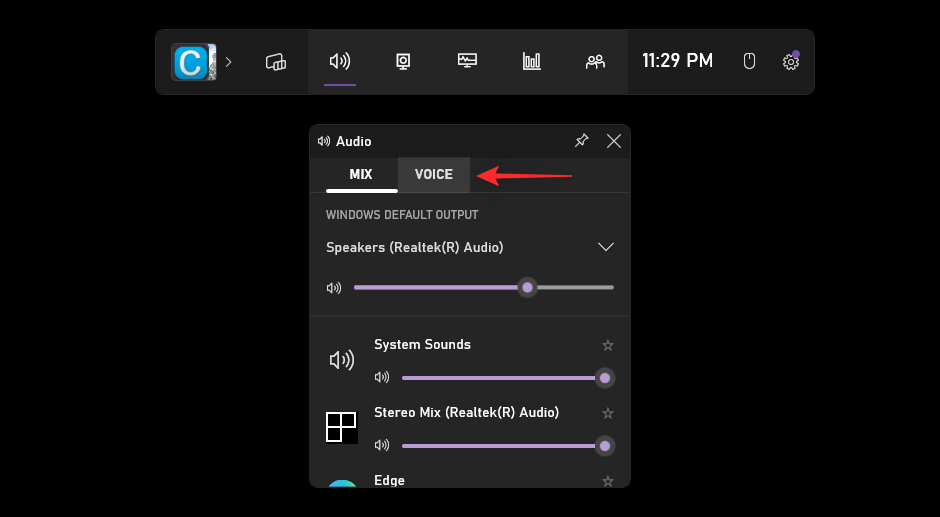Open the Performance widget

(467, 62)
